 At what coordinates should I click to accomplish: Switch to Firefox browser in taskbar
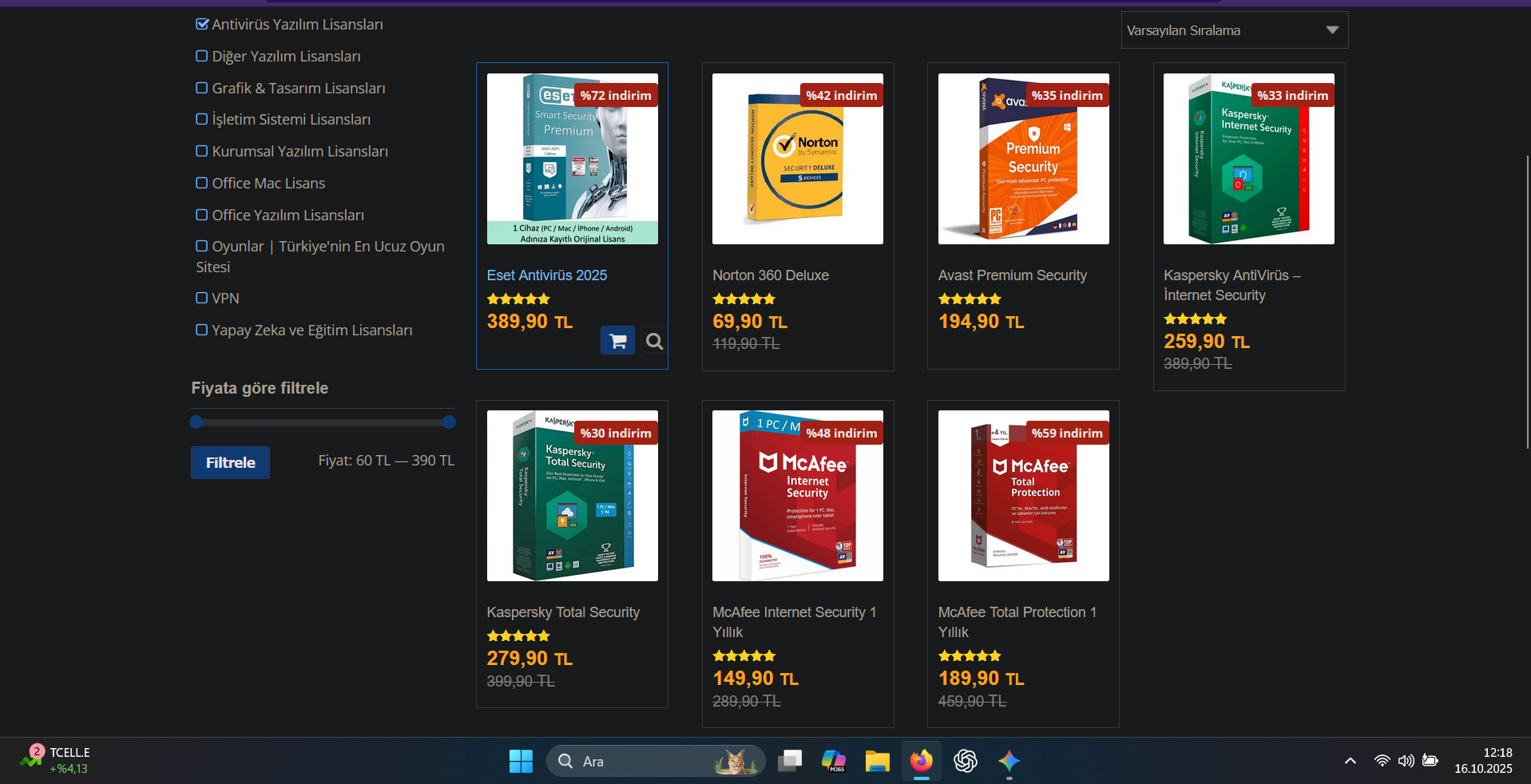[x=921, y=761]
